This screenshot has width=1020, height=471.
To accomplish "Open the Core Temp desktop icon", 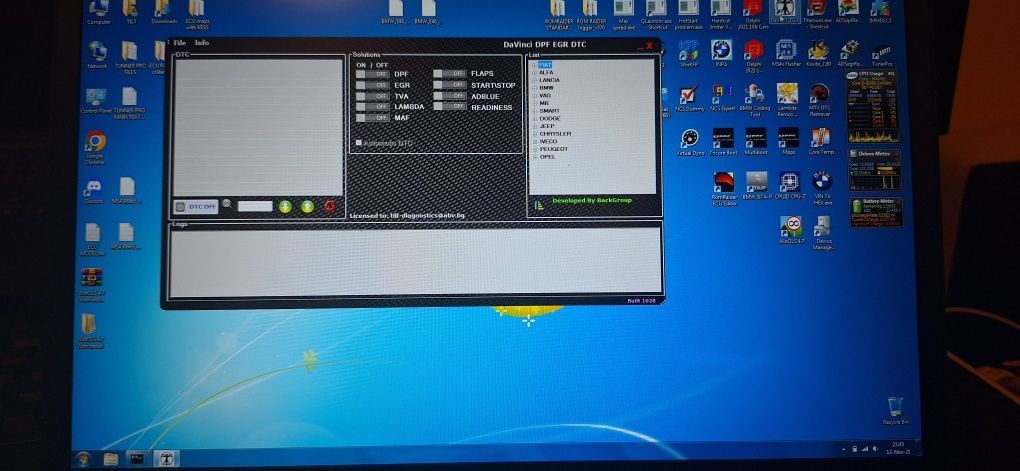I will coord(821,142).
